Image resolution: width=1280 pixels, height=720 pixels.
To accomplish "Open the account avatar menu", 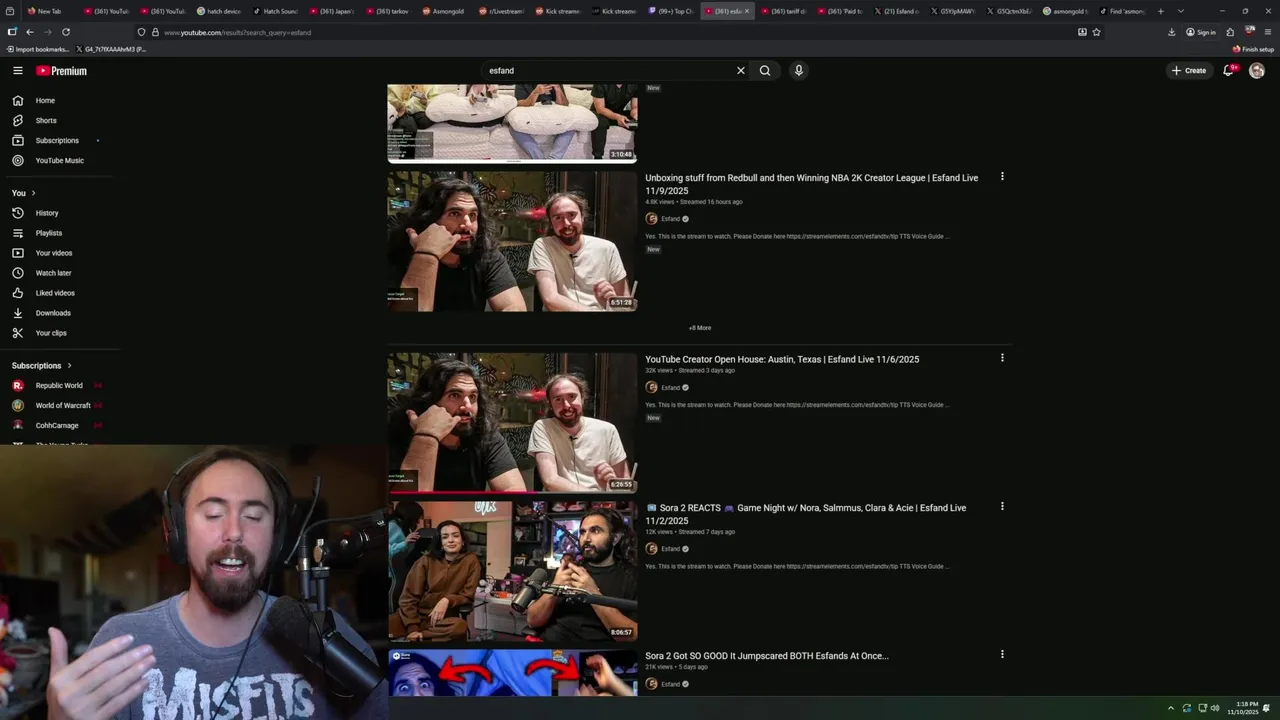I will click(x=1257, y=71).
